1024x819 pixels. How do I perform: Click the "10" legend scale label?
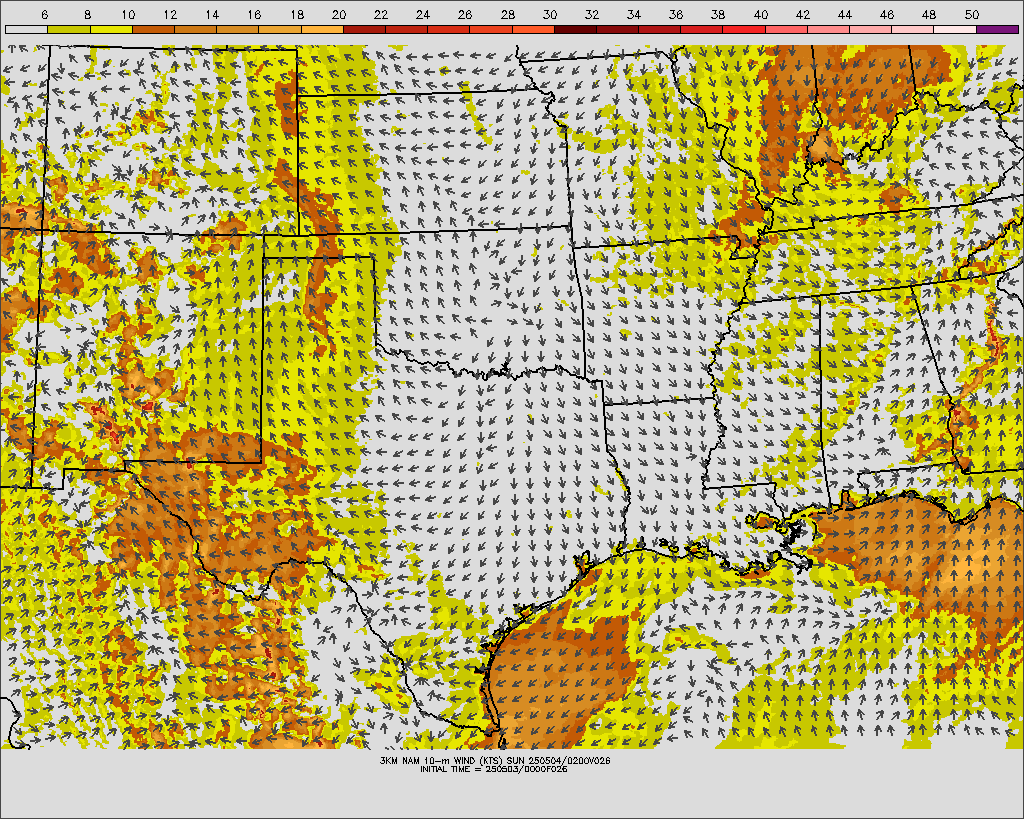(x=128, y=14)
